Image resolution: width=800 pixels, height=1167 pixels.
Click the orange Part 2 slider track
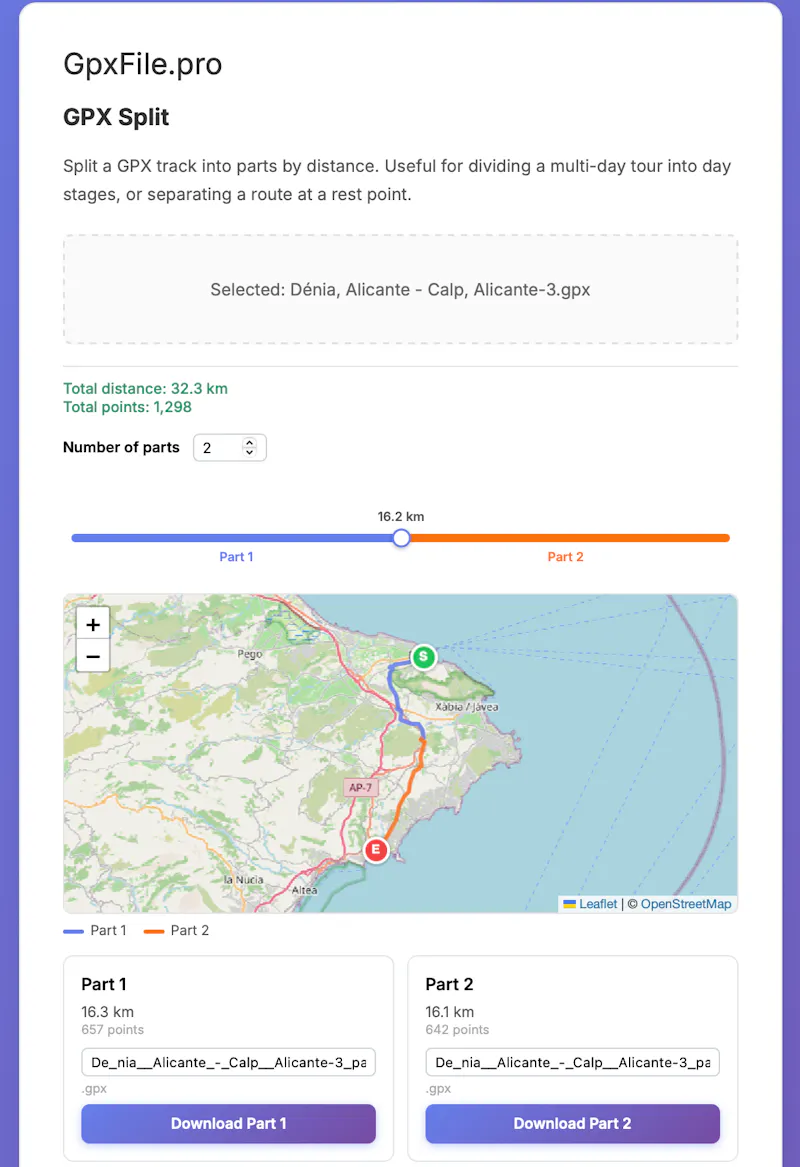(569, 537)
